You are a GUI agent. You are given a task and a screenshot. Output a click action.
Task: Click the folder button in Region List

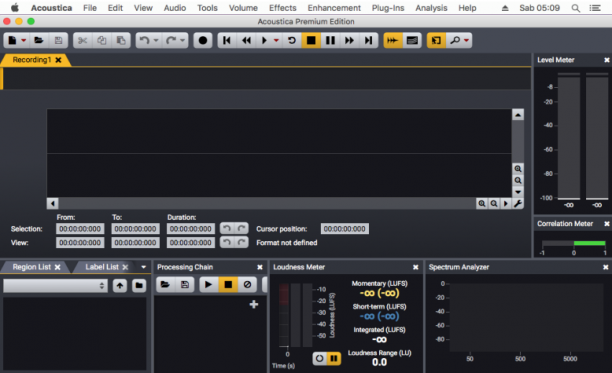139,286
